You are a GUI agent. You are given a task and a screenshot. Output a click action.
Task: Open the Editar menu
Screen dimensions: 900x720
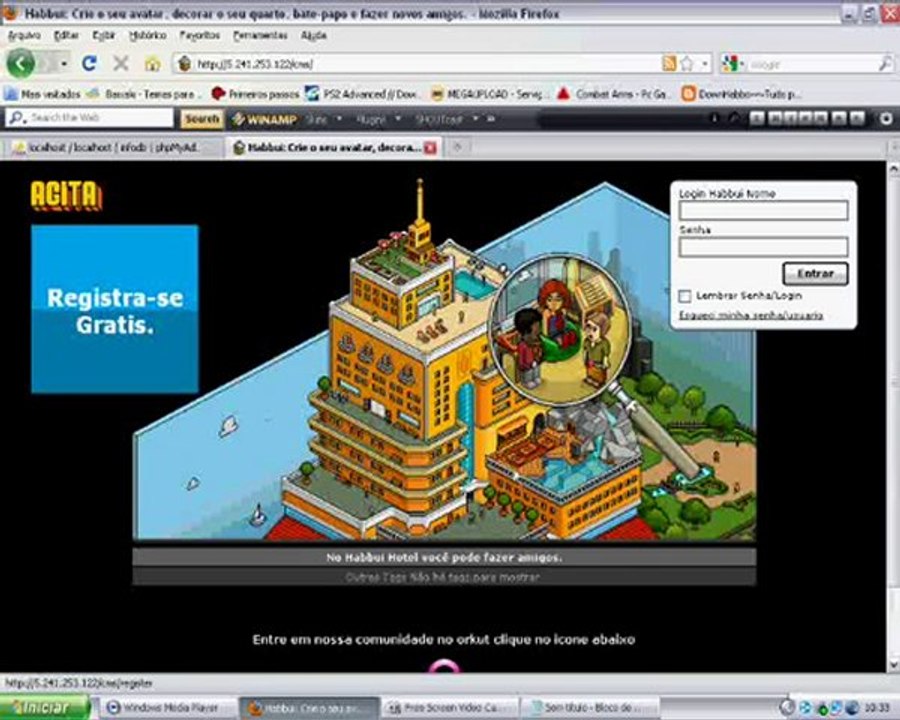click(x=66, y=36)
